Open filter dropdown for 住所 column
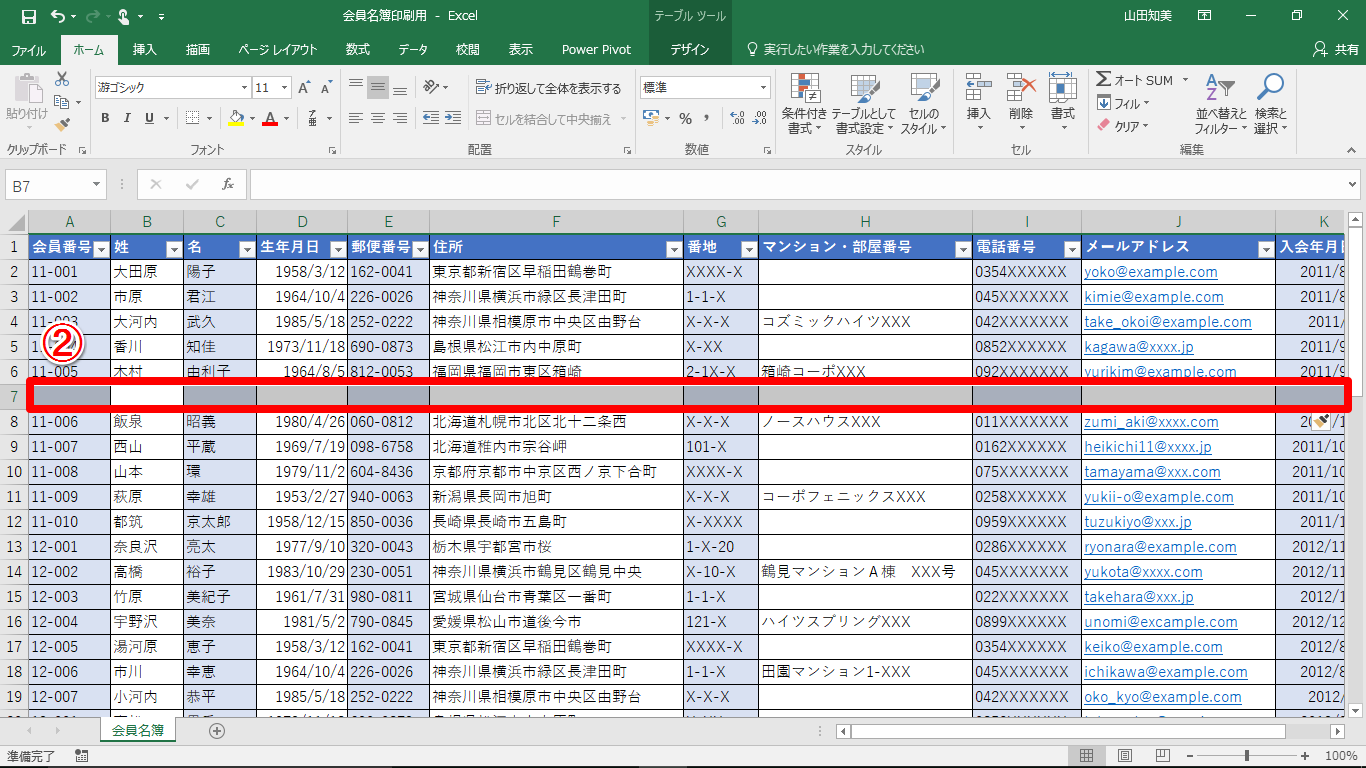This screenshot has width=1366, height=768. pos(673,248)
